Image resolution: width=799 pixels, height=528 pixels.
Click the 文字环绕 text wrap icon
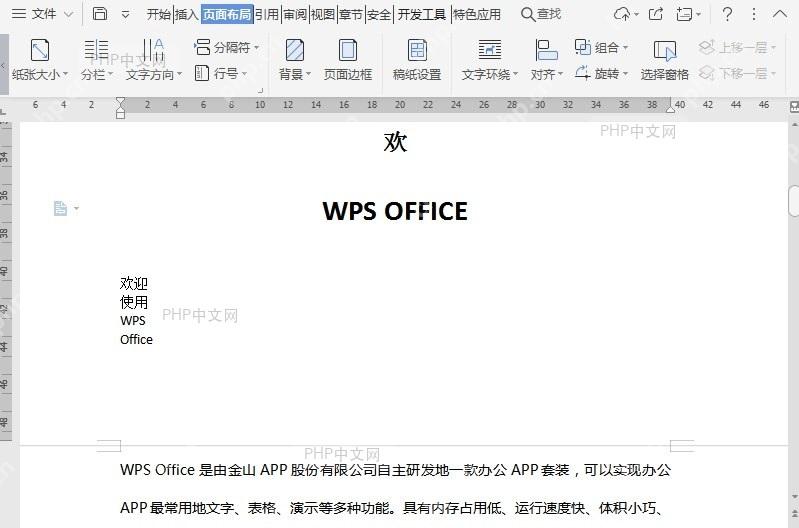(x=490, y=50)
